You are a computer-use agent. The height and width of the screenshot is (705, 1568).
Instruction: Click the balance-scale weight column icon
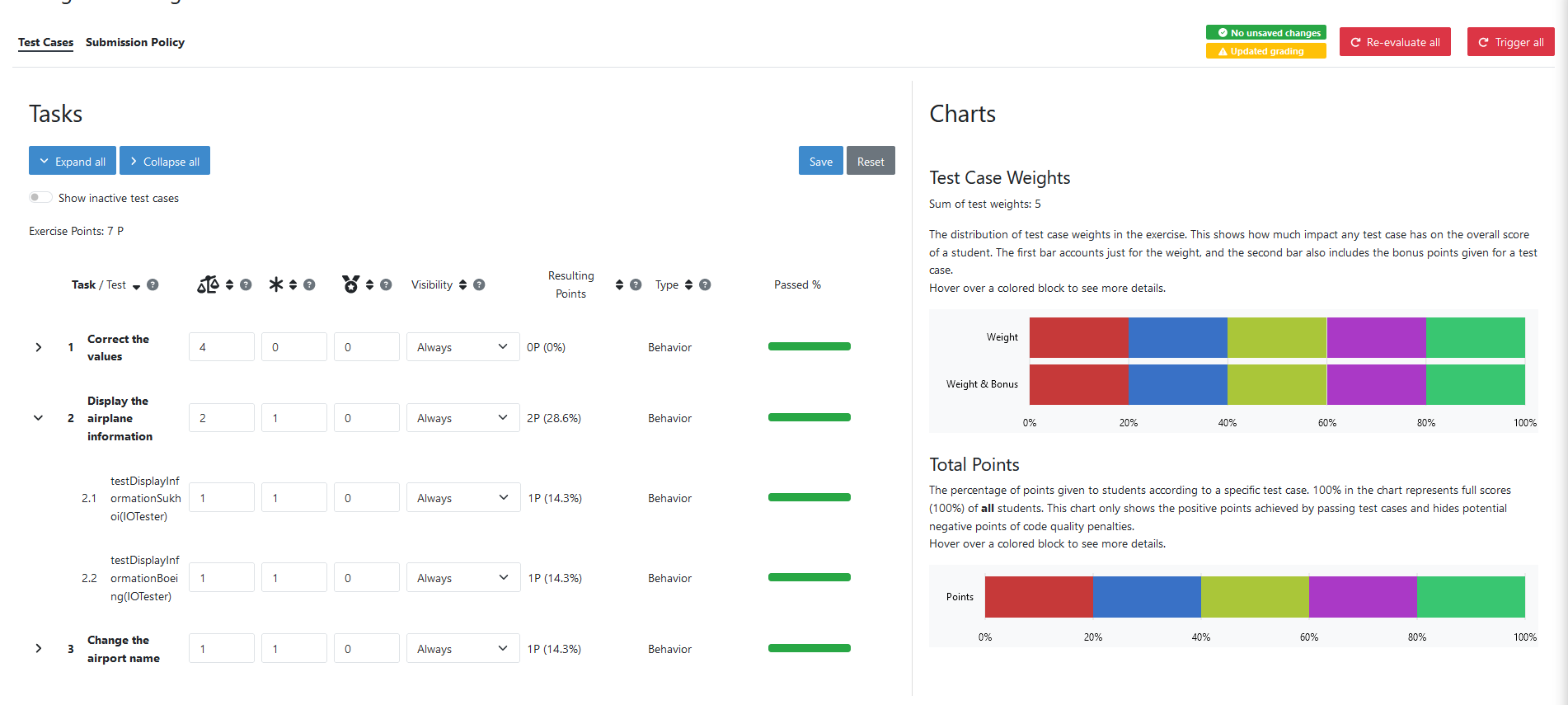coord(208,284)
